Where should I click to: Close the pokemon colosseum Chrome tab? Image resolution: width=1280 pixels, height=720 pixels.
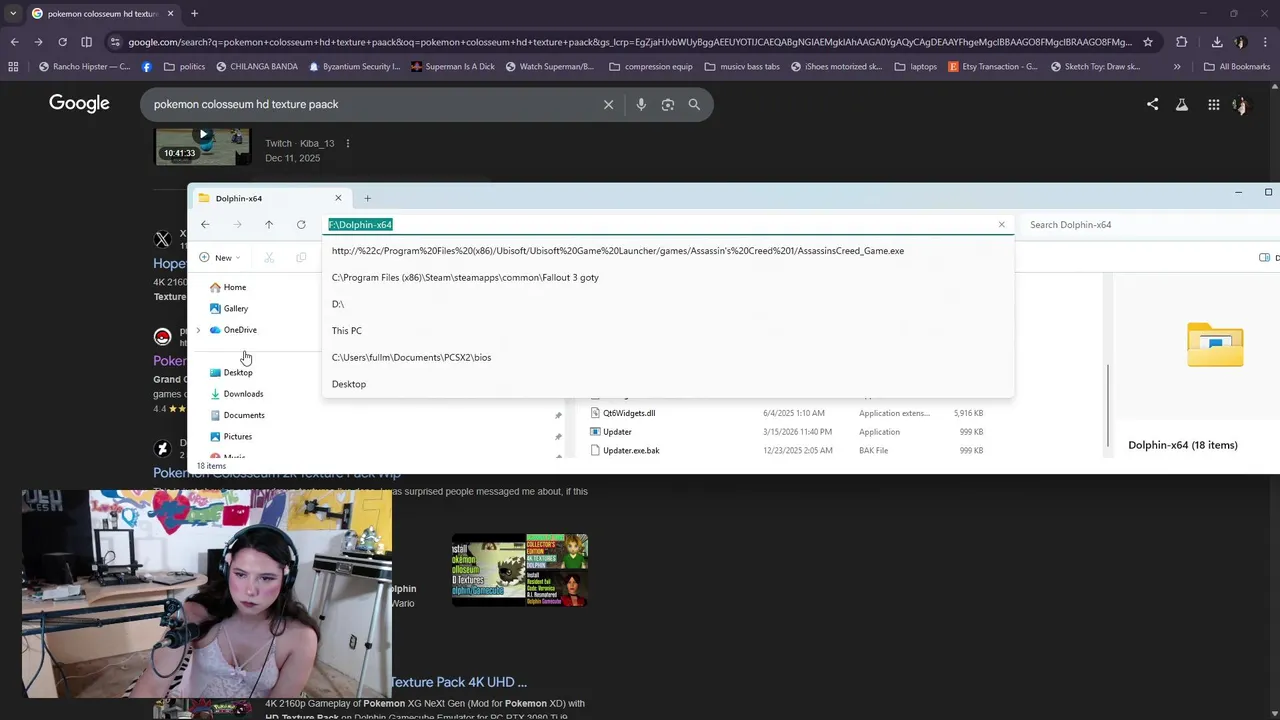point(171,13)
